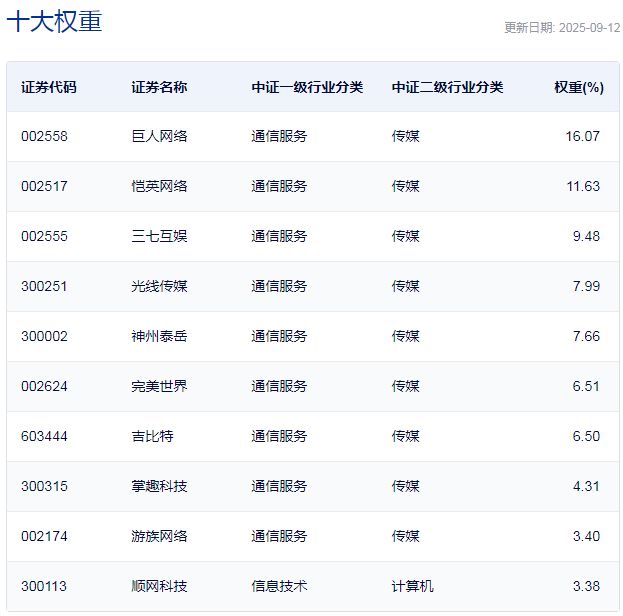Open 完美世界 entry
This screenshot has height=616, width=623.
tap(159, 386)
